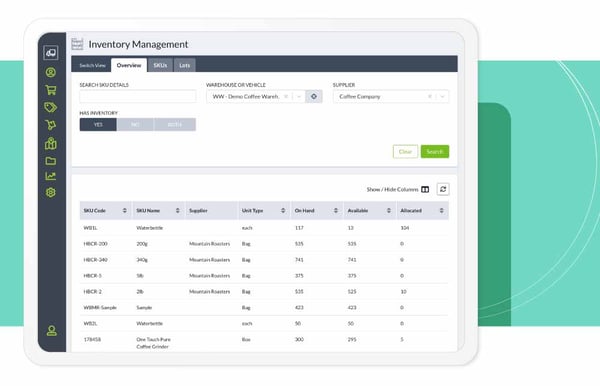Click SKU code 178458
Viewport: 600px width, 386px height.
(x=92, y=339)
